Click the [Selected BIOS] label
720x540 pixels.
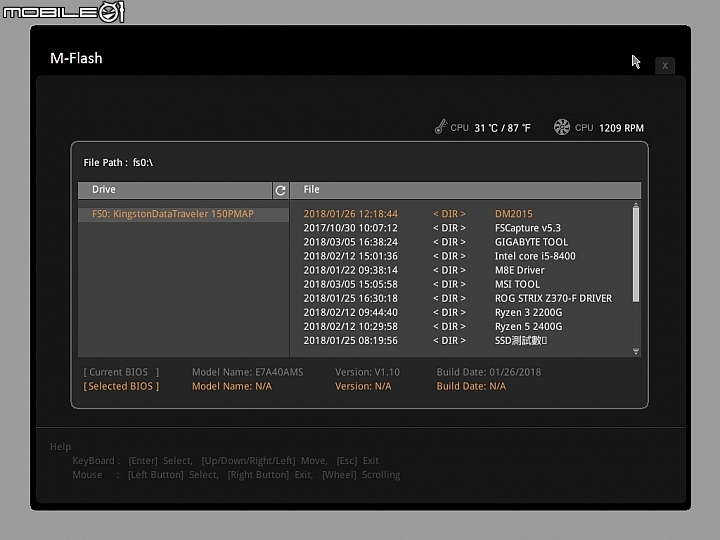tap(121, 387)
